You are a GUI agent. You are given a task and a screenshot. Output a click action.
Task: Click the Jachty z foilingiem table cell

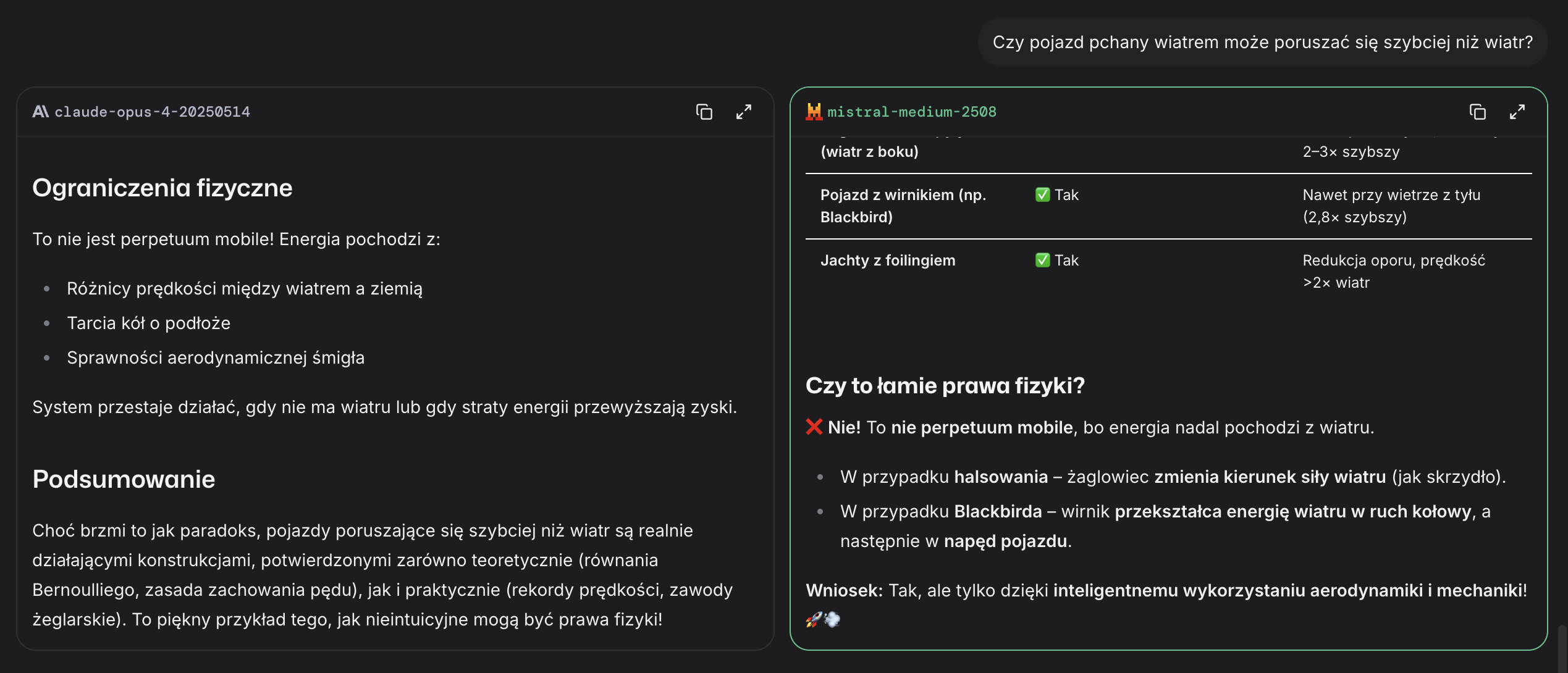point(887,260)
